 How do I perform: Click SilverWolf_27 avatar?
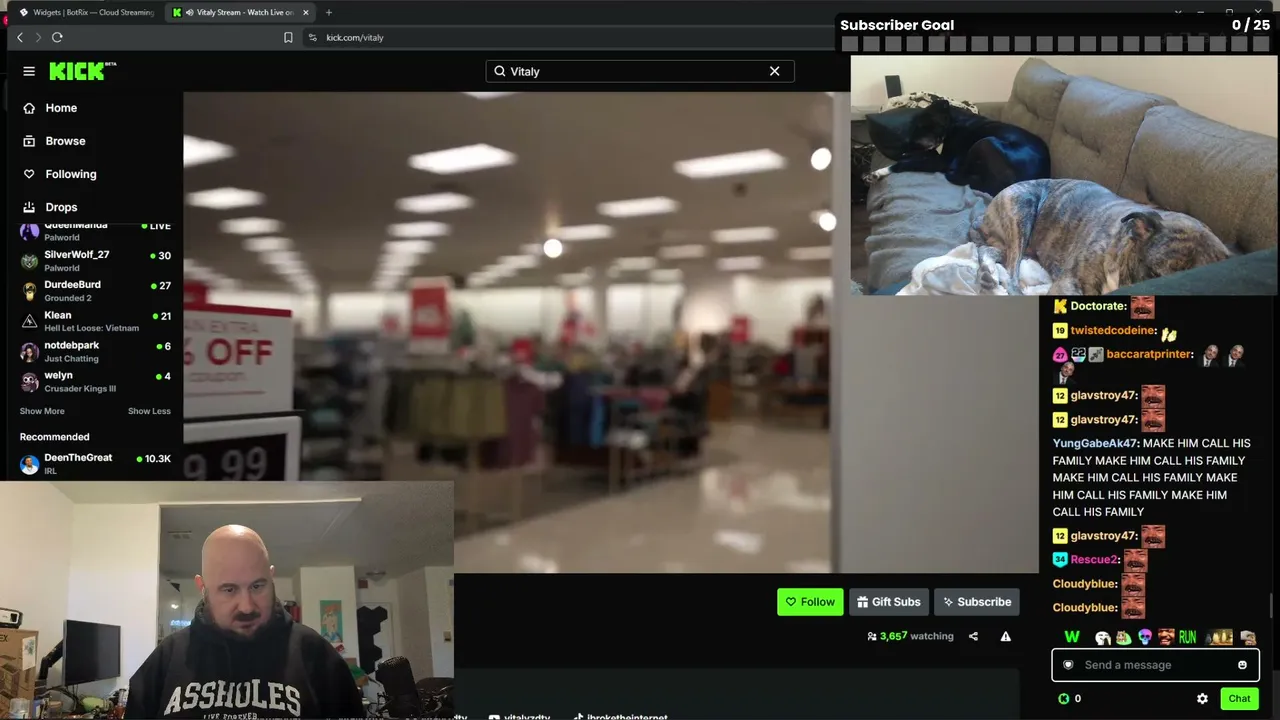pos(29,261)
